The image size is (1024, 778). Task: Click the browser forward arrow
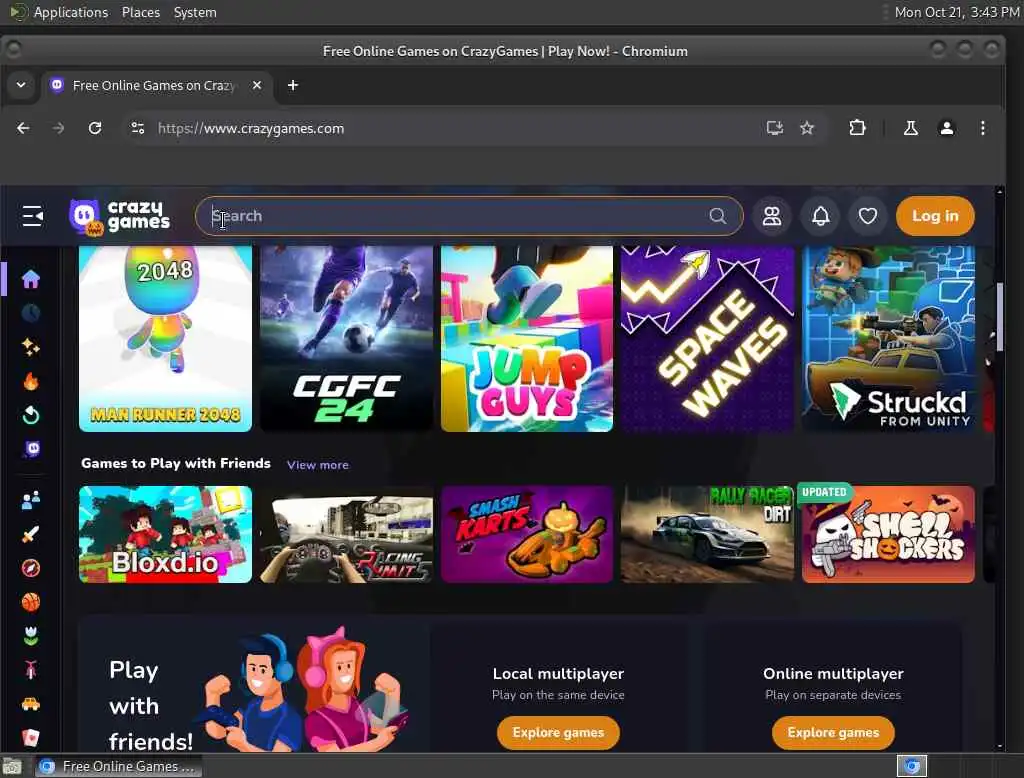pyautogui.click(x=59, y=128)
